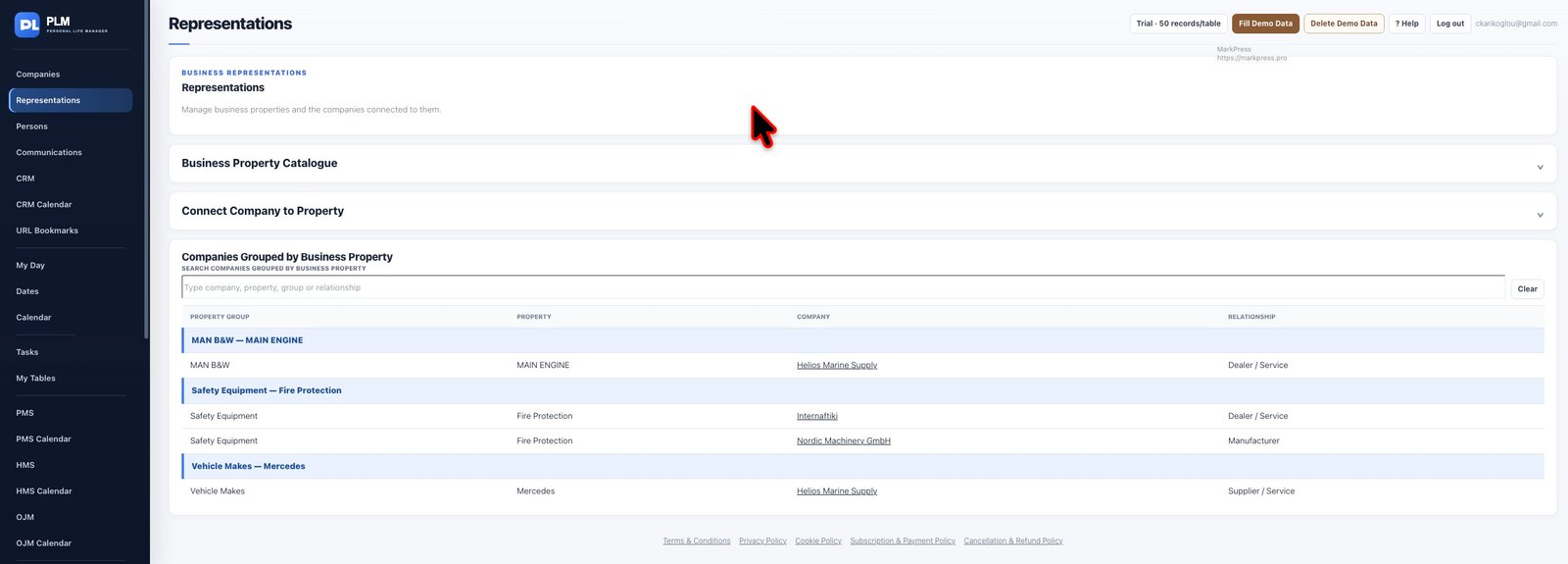The height and width of the screenshot is (564, 1568).
Task: Click Manufacturer relationship cell
Action: point(1253,440)
